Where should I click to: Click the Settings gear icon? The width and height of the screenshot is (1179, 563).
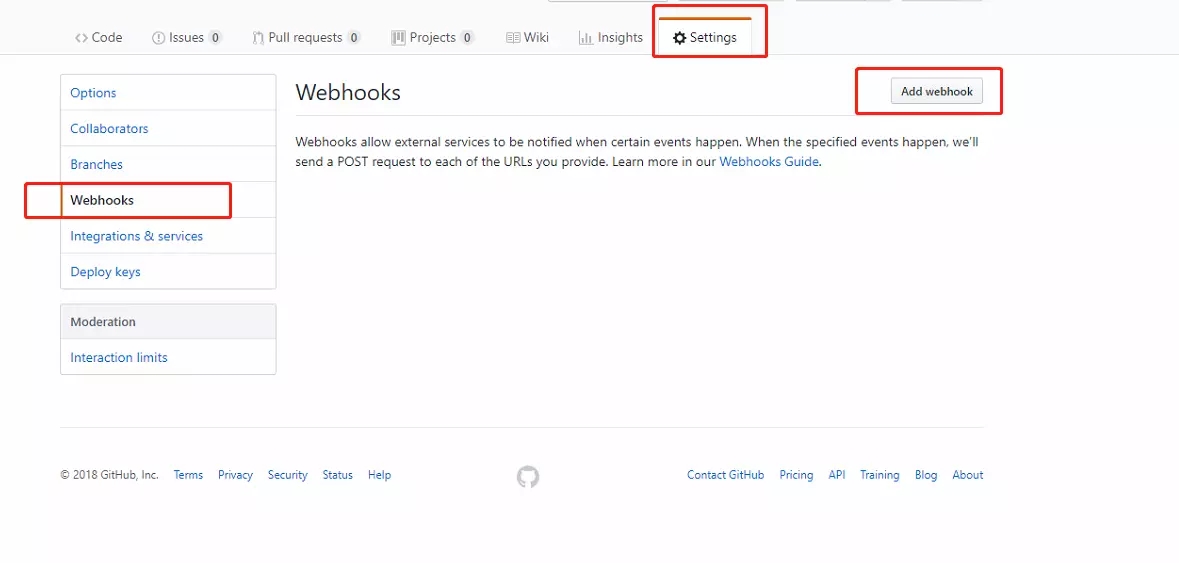pyautogui.click(x=680, y=38)
